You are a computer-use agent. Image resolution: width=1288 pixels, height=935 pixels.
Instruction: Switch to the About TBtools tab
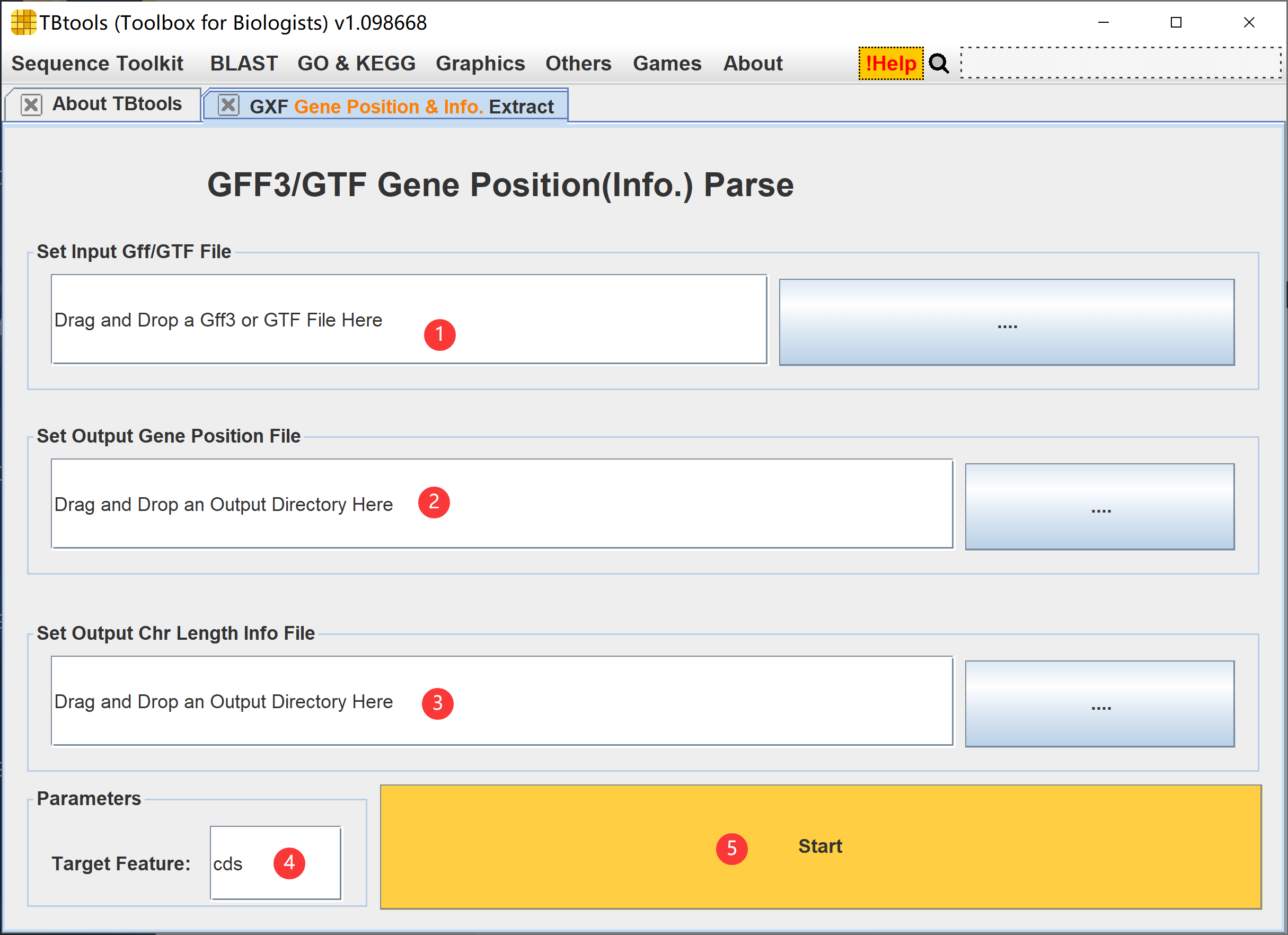click(x=117, y=104)
